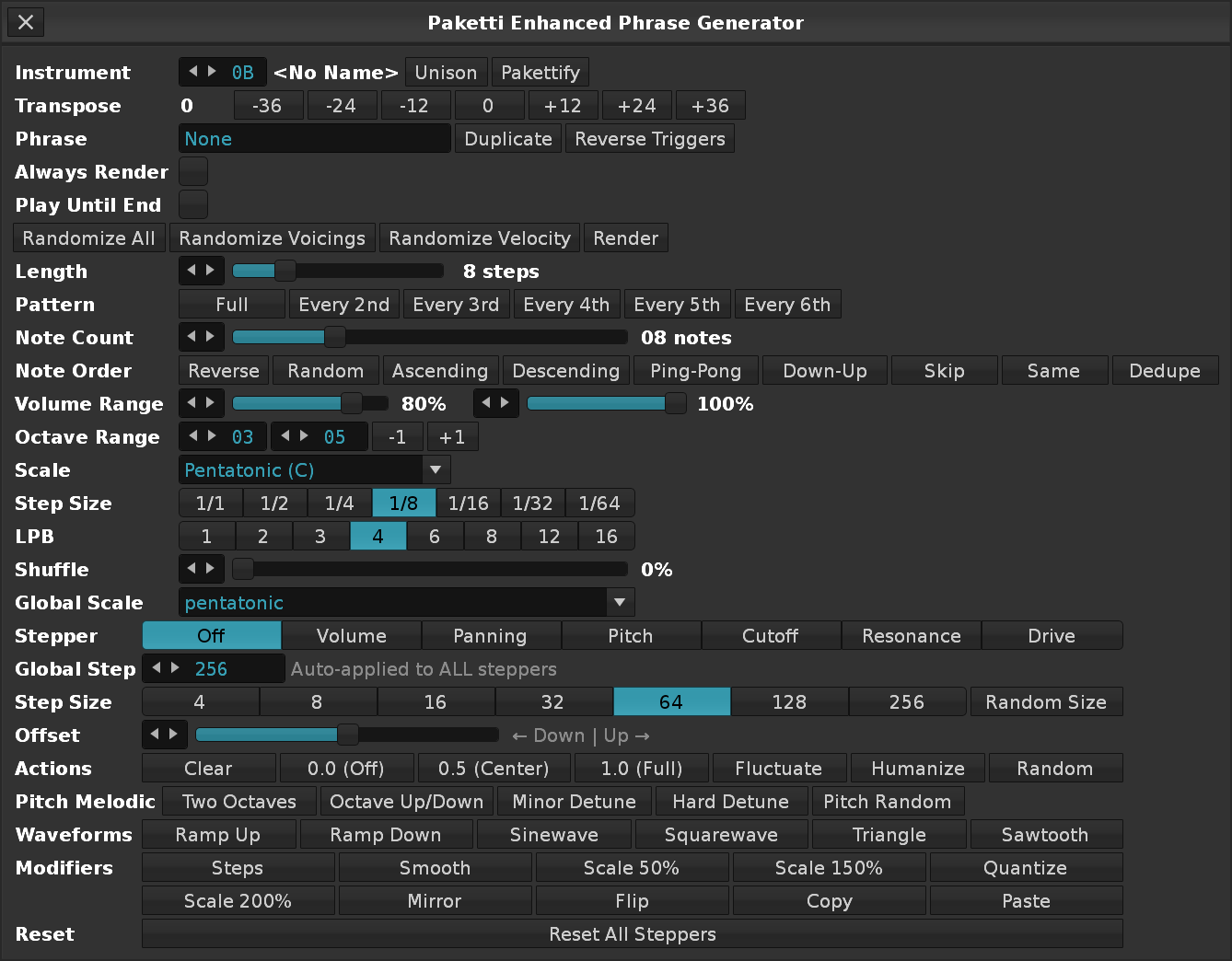Click Instrument number left arrow
Screen dimensions: 1232x961
192,72
